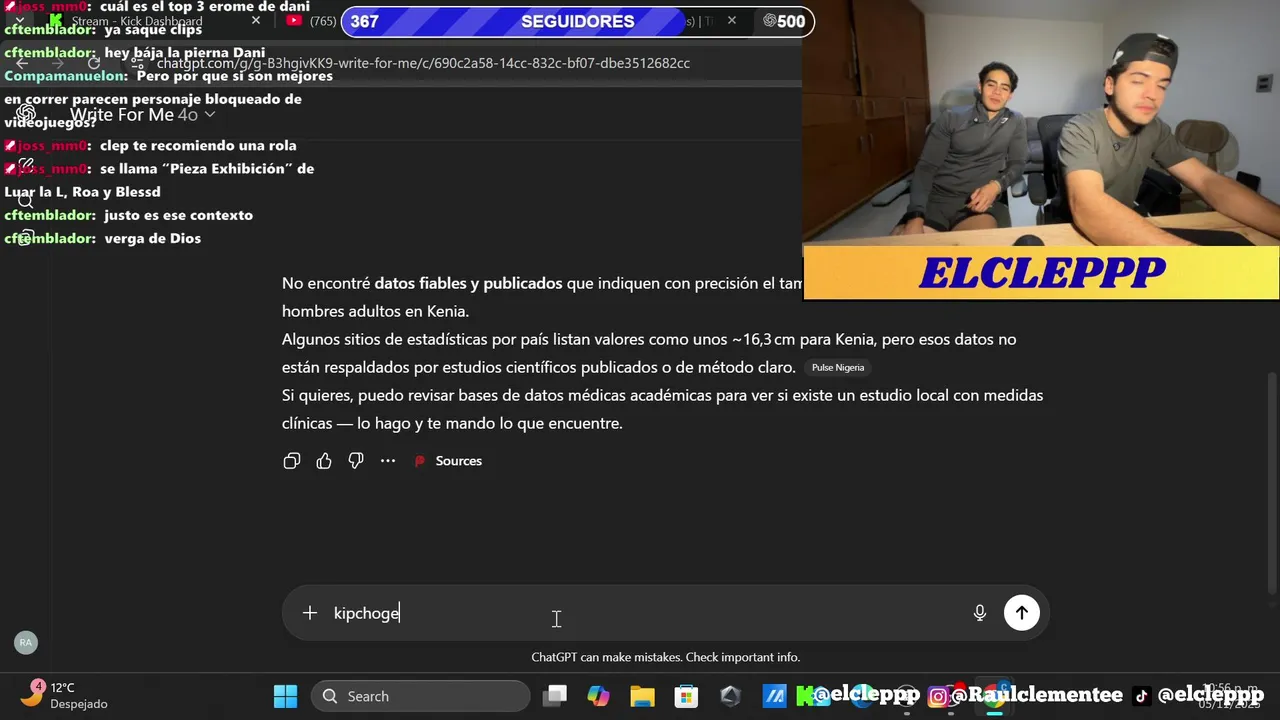View site information icon beside URL
The height and width of the screenshot is (720, 1280).
(x=139, y=63)
